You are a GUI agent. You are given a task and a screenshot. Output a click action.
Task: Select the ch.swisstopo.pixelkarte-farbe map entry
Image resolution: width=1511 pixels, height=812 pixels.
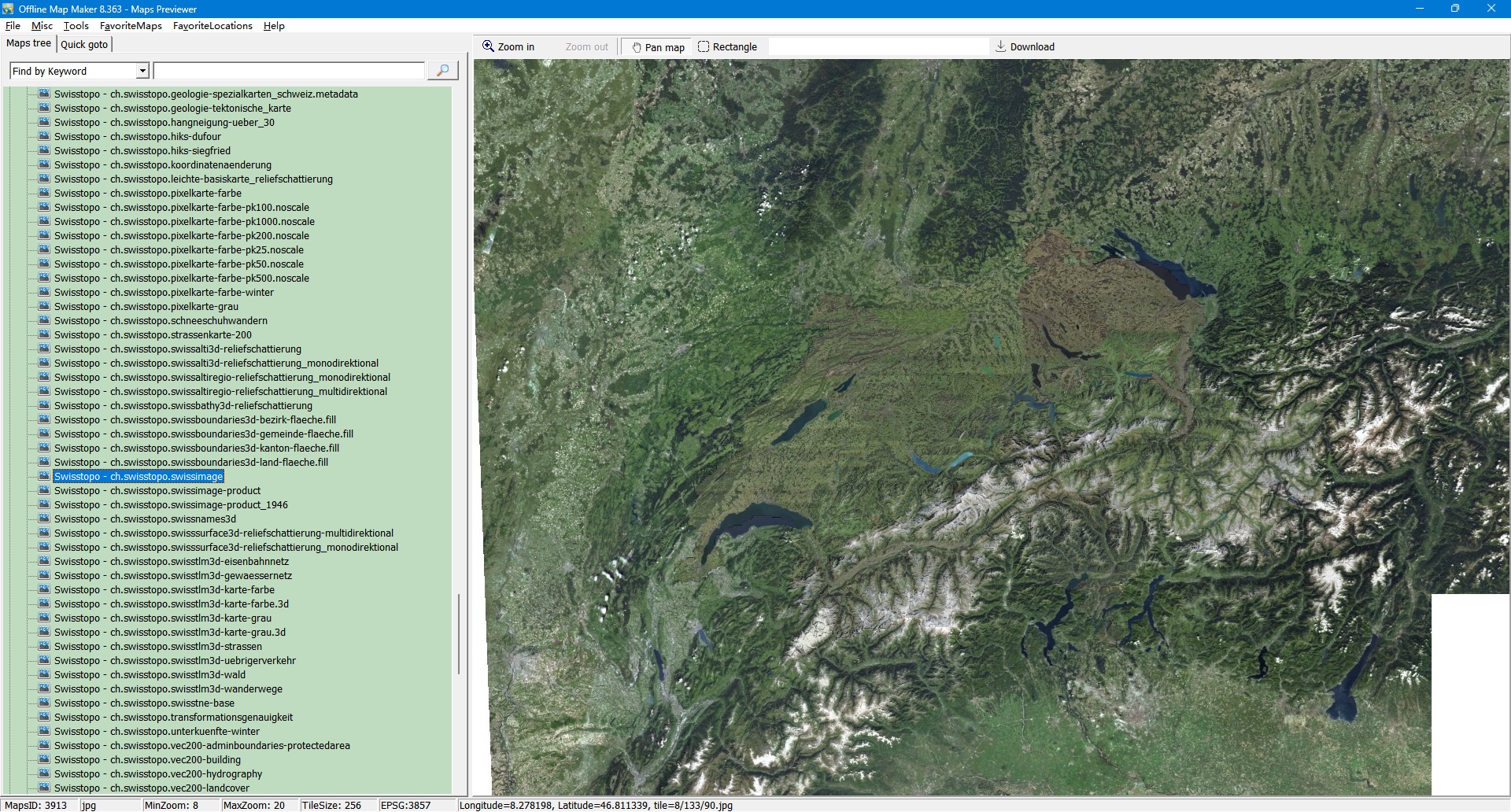tap(148, 194)
